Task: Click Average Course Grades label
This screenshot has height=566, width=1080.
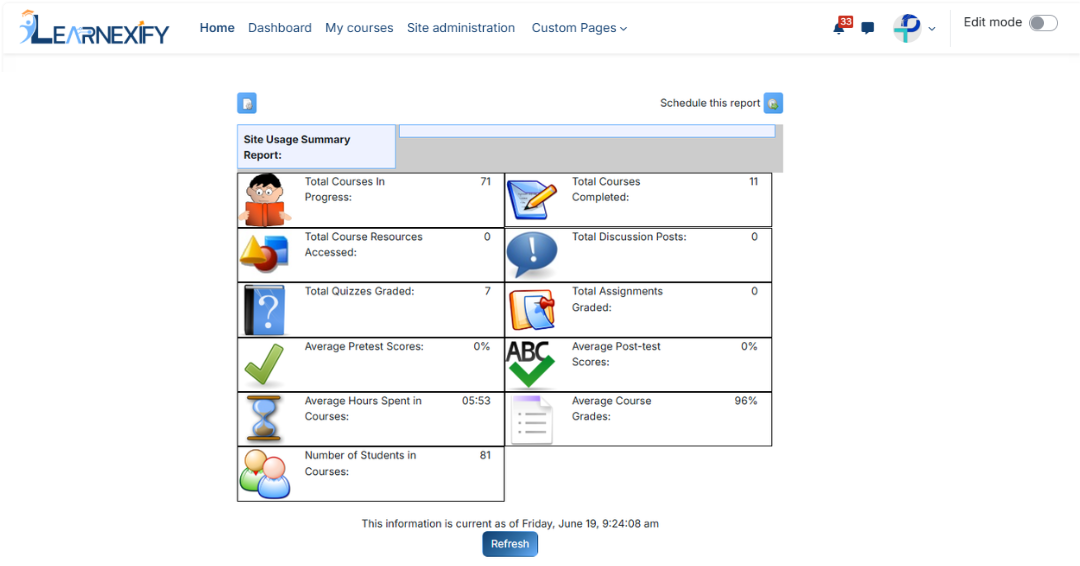Action: point(611,408)
